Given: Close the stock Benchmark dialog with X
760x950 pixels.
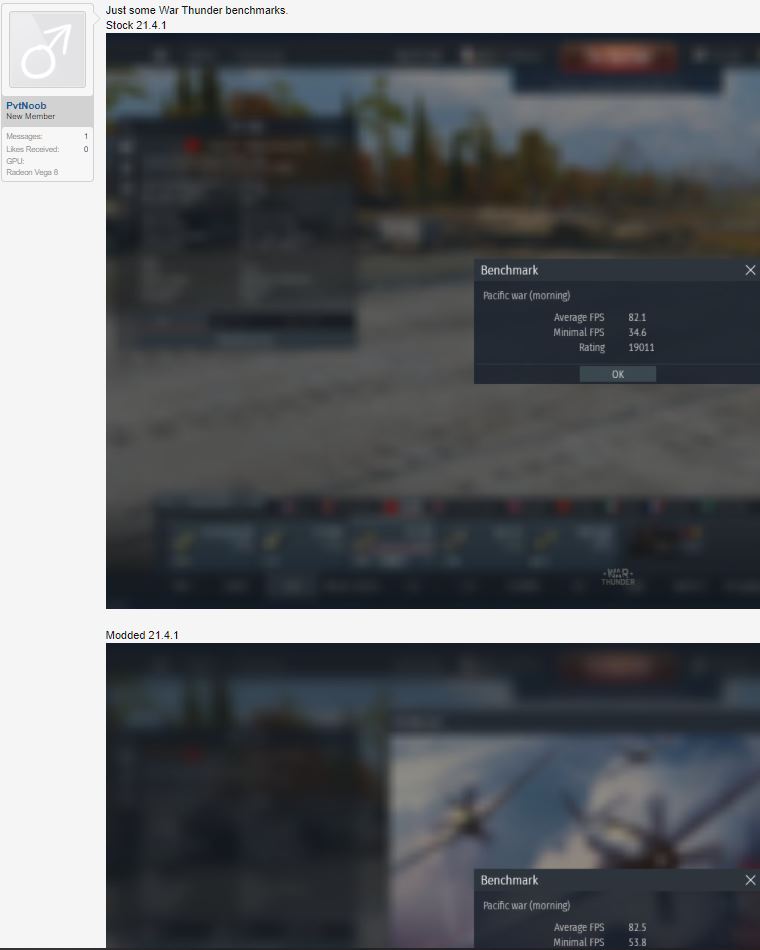Looking at the screenshot, I should click(x=750, y=270).
